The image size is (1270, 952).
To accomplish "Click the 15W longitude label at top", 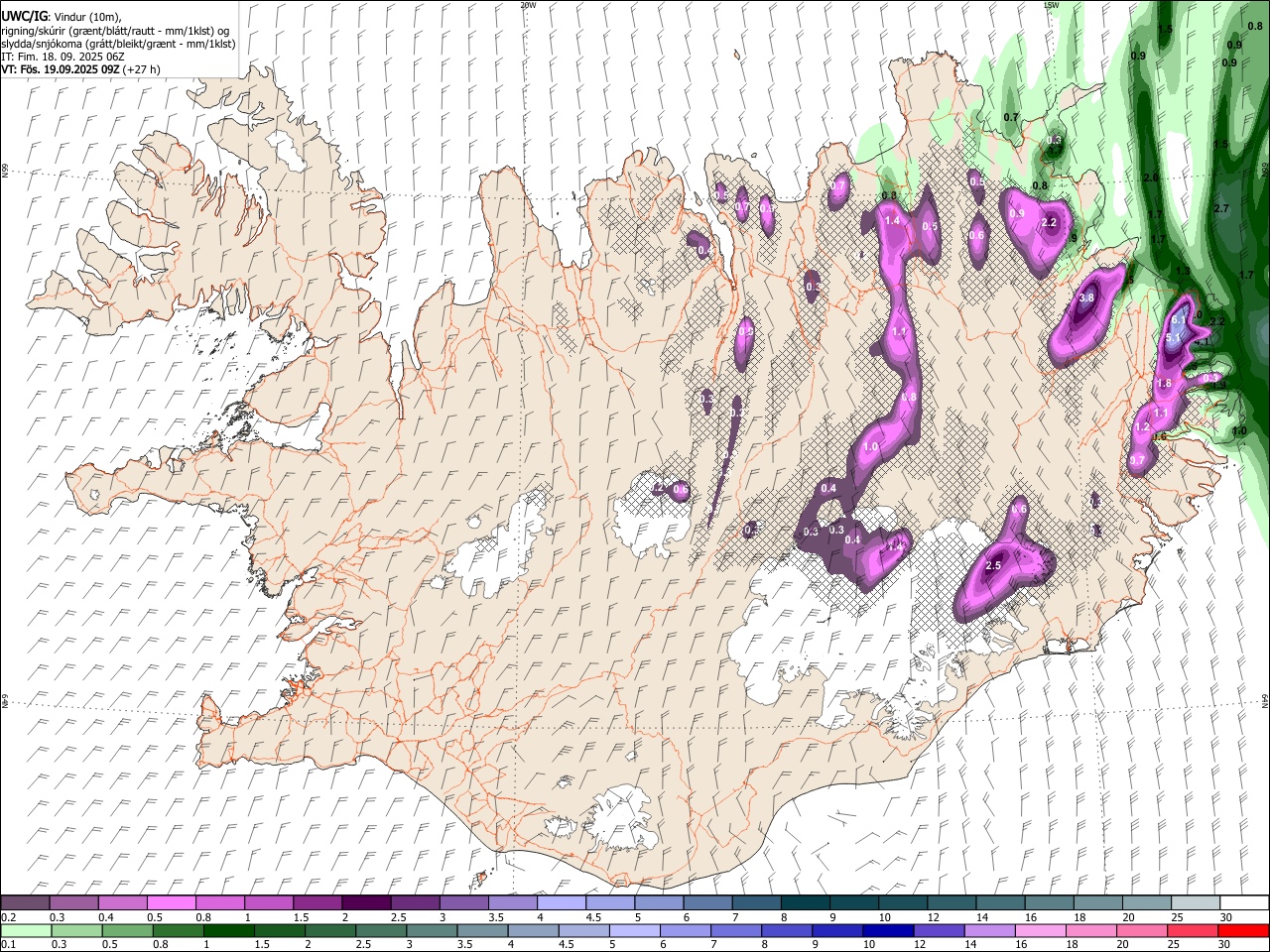I will pos(1051,4).
